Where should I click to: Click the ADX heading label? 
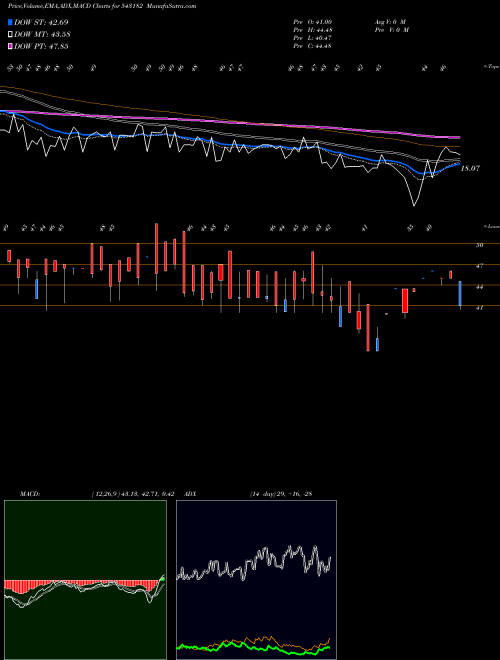(191, 494)
